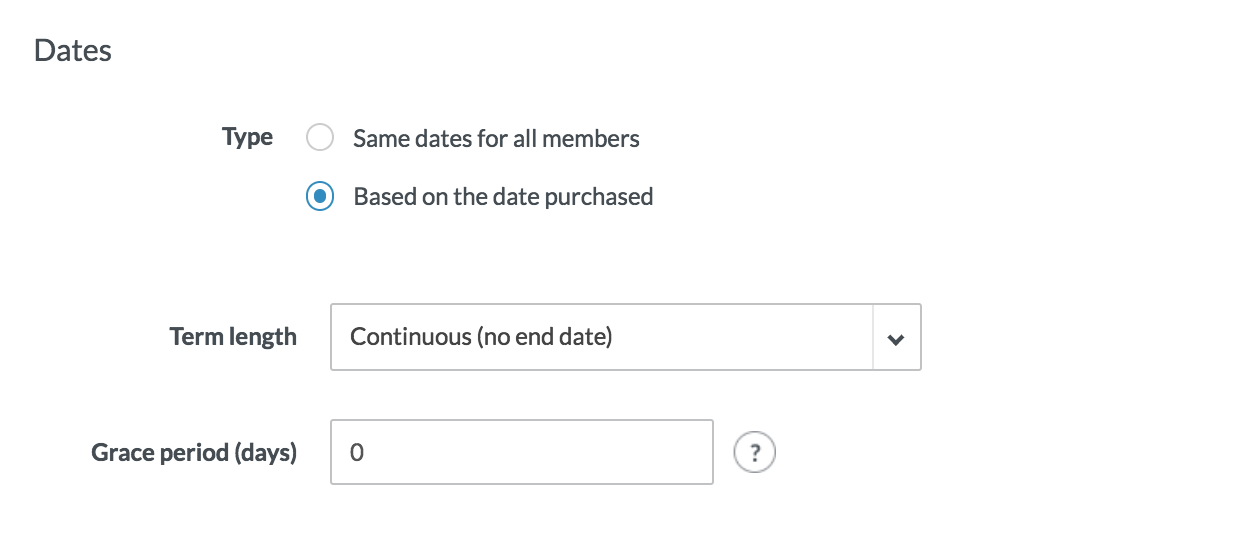Open the Term length dropdown
This screenshot has width=1250, height=550.
625,338
